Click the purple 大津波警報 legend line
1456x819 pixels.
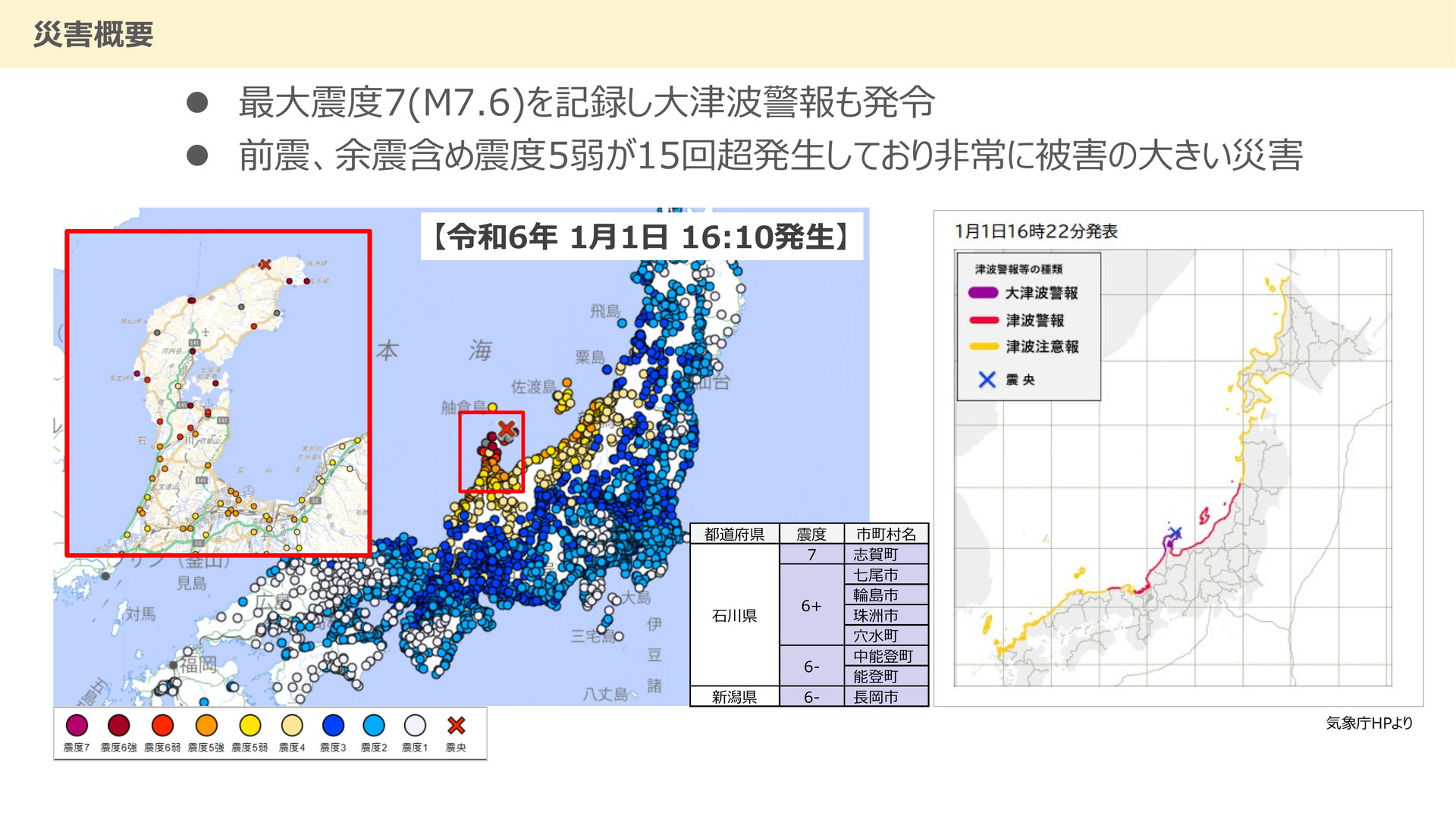(x=984, y=293)
